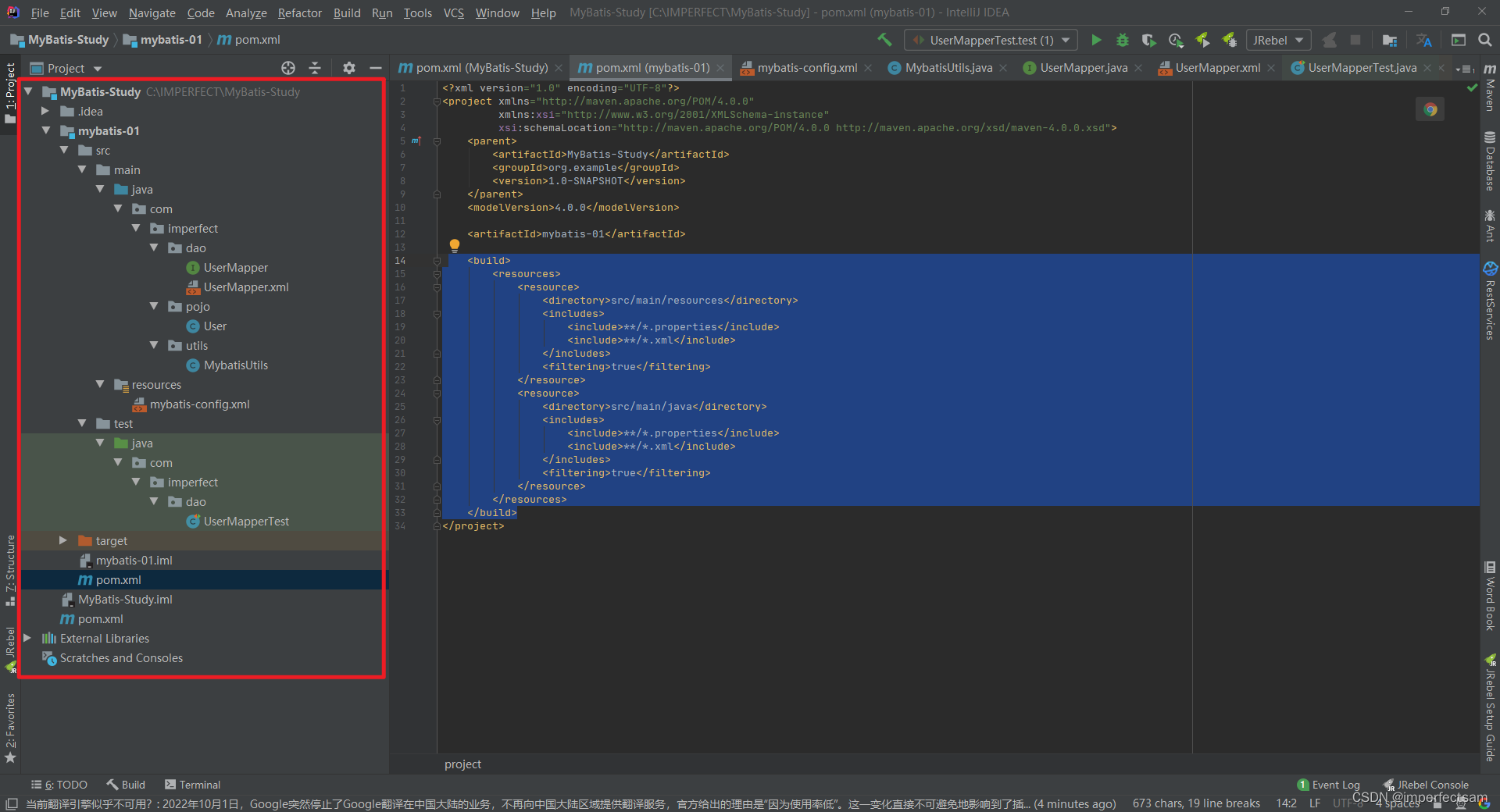Open the run configuration dropdown UserMapperTest.test
Viewport: 1500px width, 812px height.
click(991, 40)
